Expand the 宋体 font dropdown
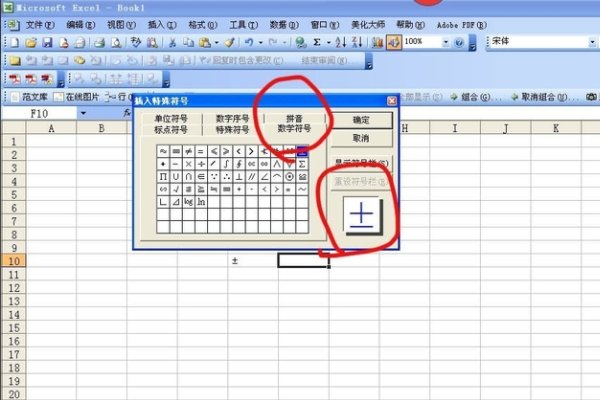The height and width of the screenshot is (400, 600). pyautogui.click(x=592, y=42)
